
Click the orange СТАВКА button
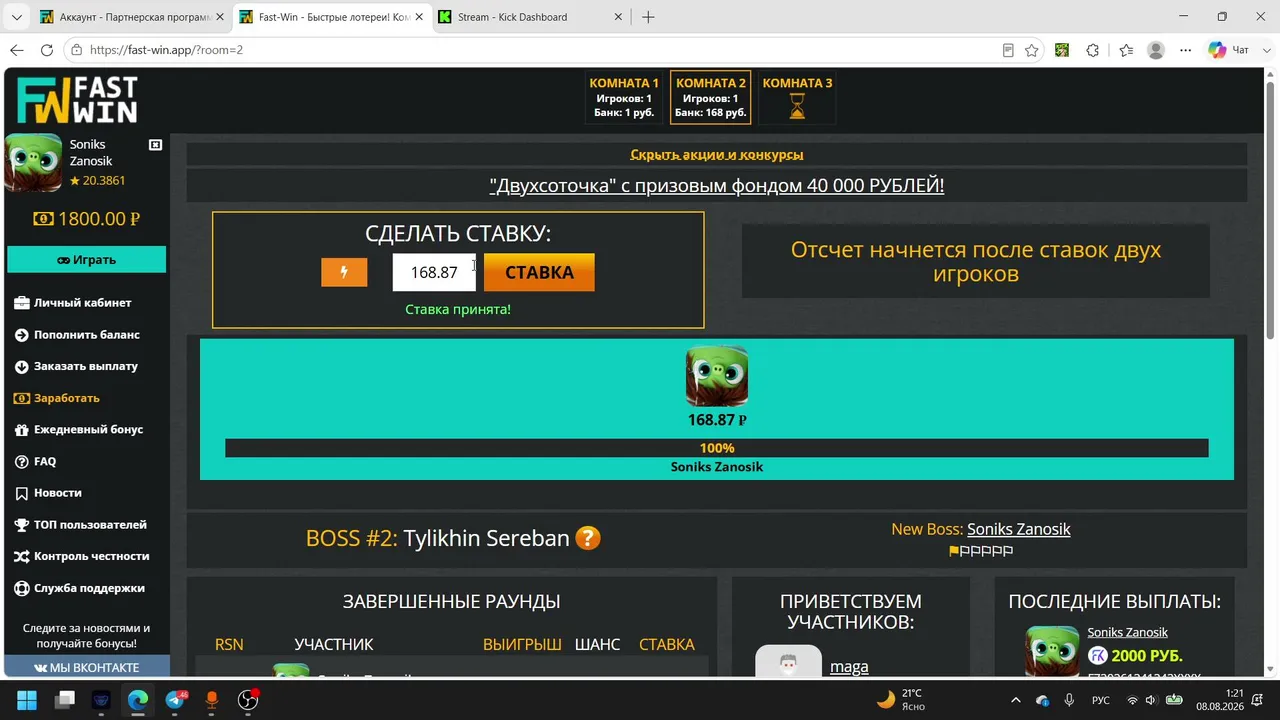[539, 272]
